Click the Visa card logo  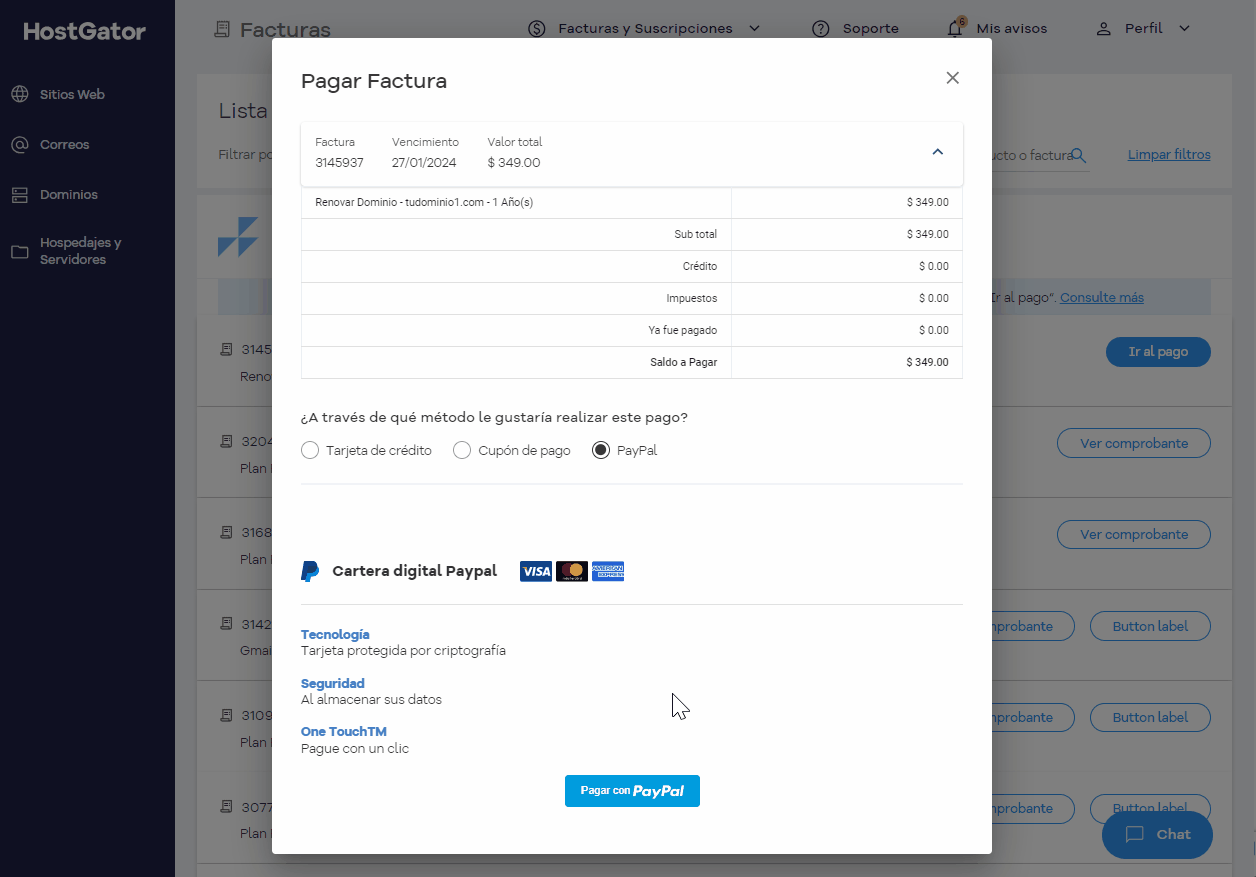point(536,571)
